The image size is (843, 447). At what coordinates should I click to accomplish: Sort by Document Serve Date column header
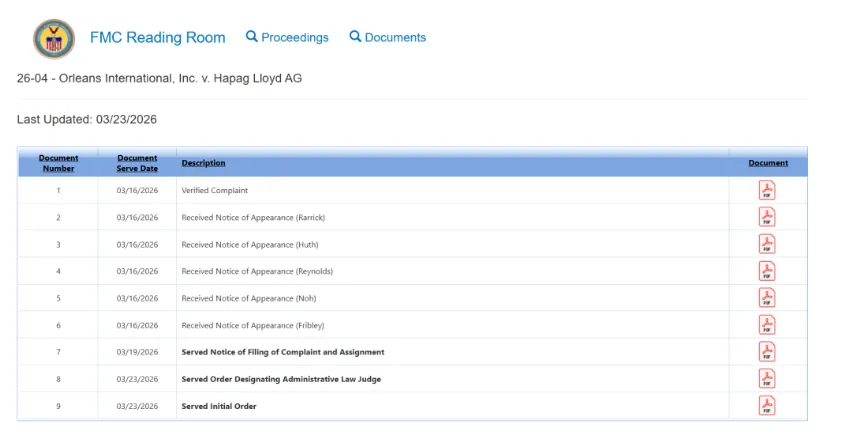[x=137, y=163]
